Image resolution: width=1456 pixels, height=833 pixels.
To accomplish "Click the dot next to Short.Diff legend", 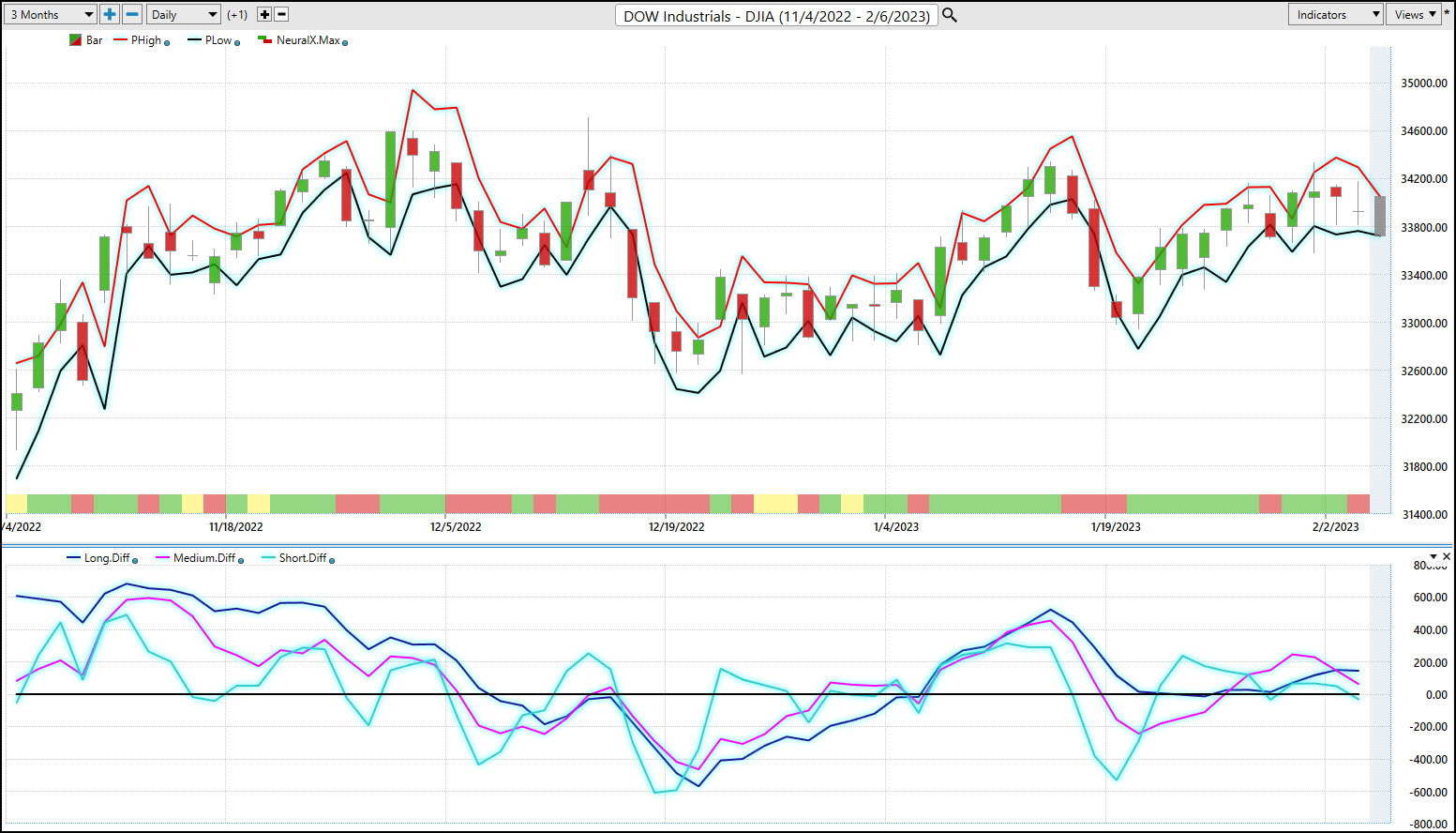I will coord(332,561).
